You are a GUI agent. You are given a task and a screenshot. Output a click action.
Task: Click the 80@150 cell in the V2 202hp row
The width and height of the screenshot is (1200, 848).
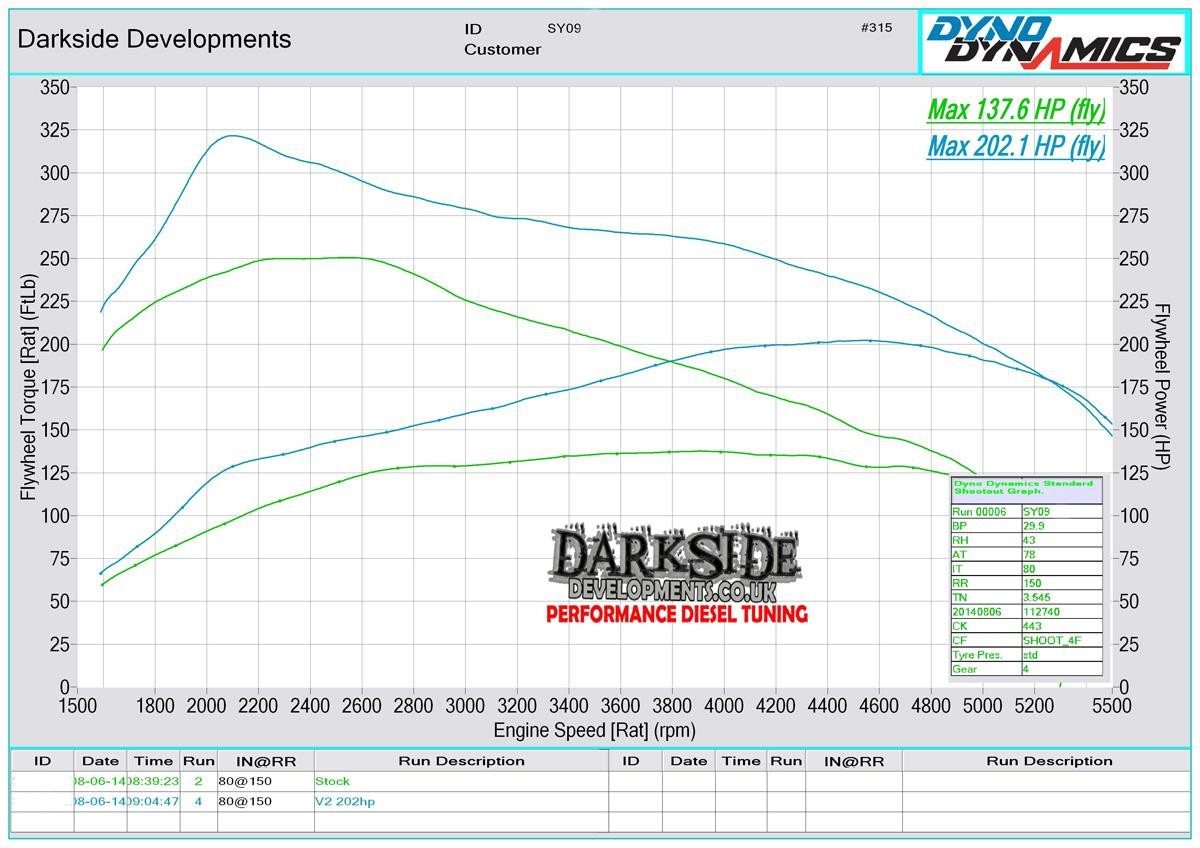click(x=264, y=801)
